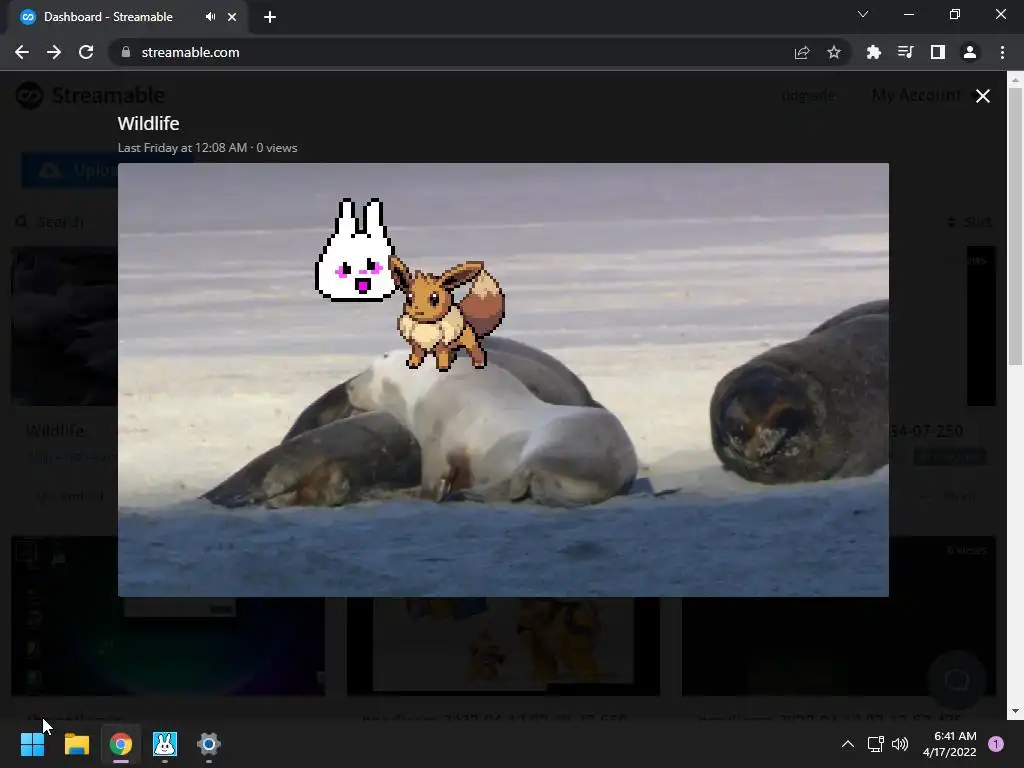Screen dimensions: 1024x768
Task: Open the Extensions puzzle icon
Action: [x=873, y=52]
